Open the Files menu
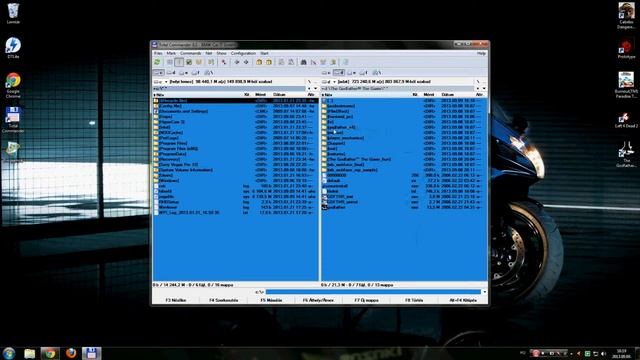 158,53
